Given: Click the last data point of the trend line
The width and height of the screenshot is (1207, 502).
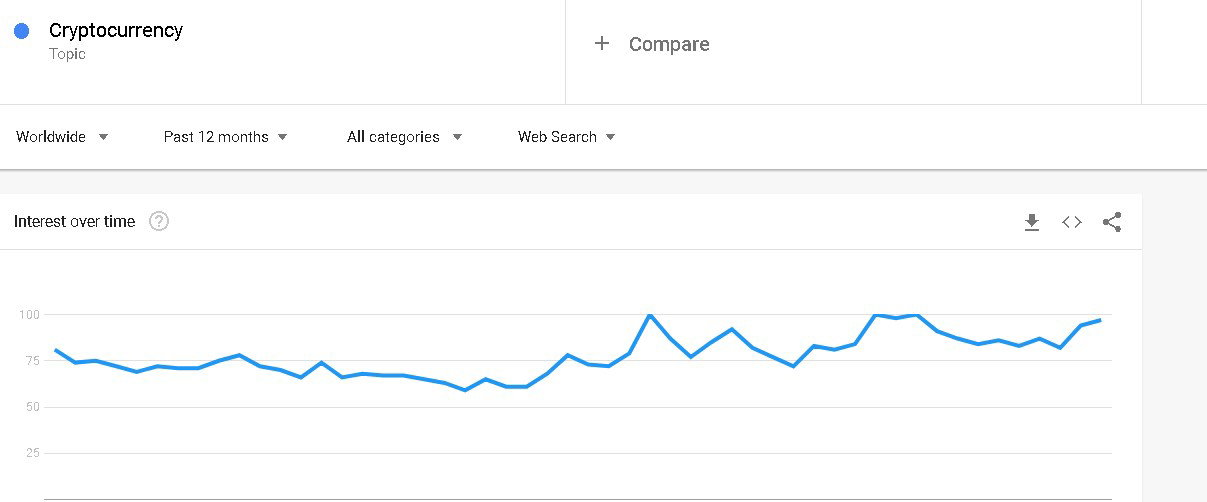Looking at the screenshot, I should [1100, 320].
